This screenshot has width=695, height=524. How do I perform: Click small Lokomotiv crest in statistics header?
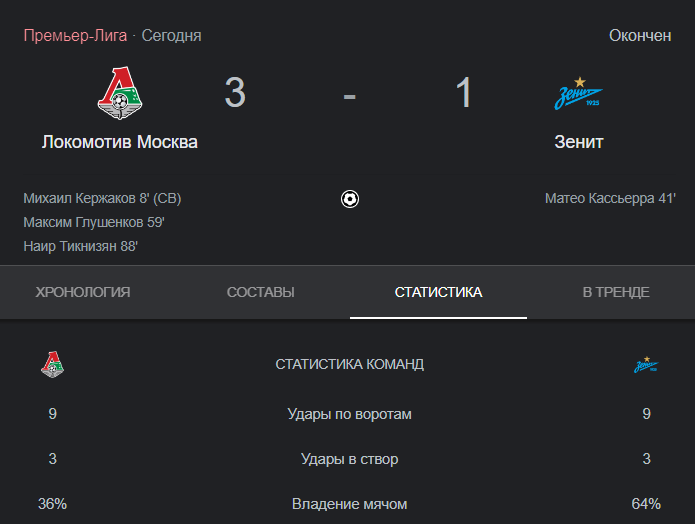click(x=52, y=364)
